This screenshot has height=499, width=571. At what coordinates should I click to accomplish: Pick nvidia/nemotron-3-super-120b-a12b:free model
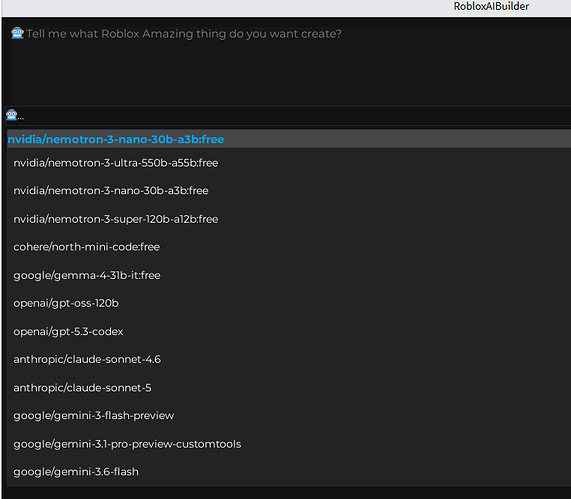click(x=289, y=219)
